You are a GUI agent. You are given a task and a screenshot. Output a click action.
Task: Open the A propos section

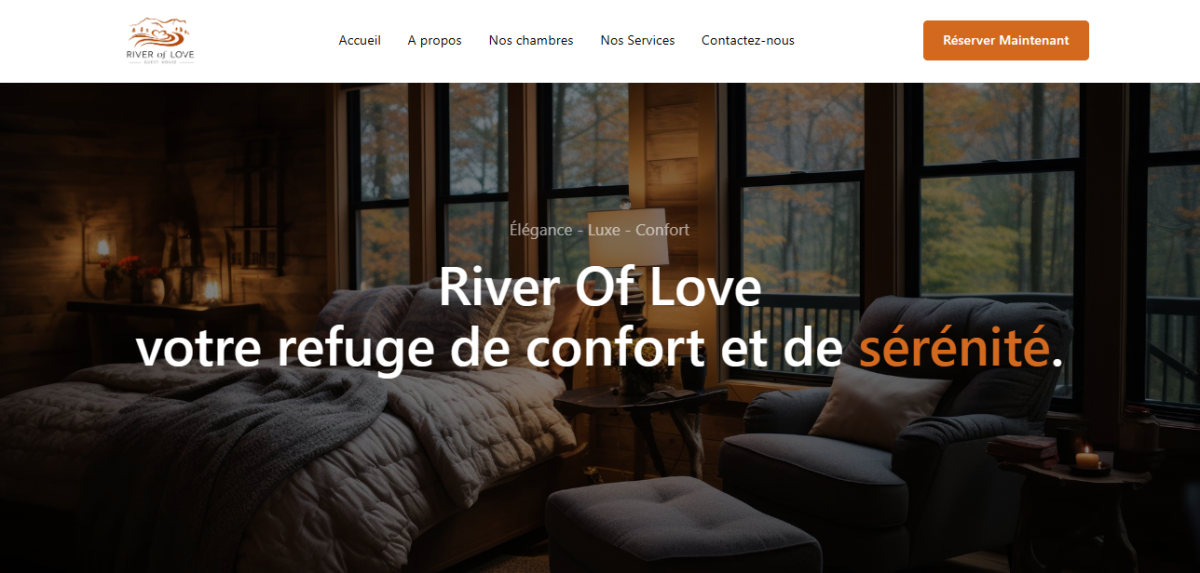(435, 41)
